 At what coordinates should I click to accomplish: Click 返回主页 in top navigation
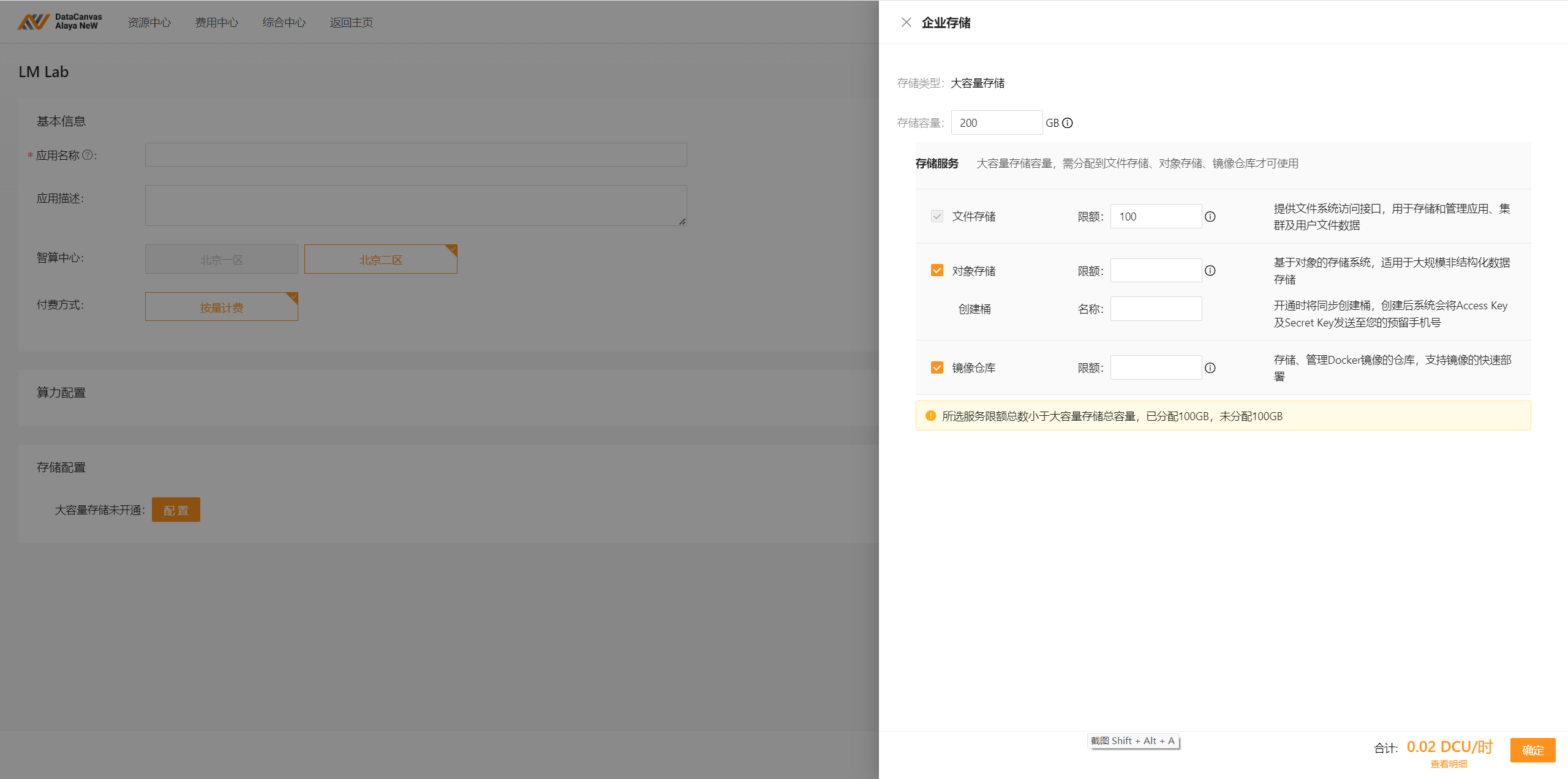tap(351, 23)
